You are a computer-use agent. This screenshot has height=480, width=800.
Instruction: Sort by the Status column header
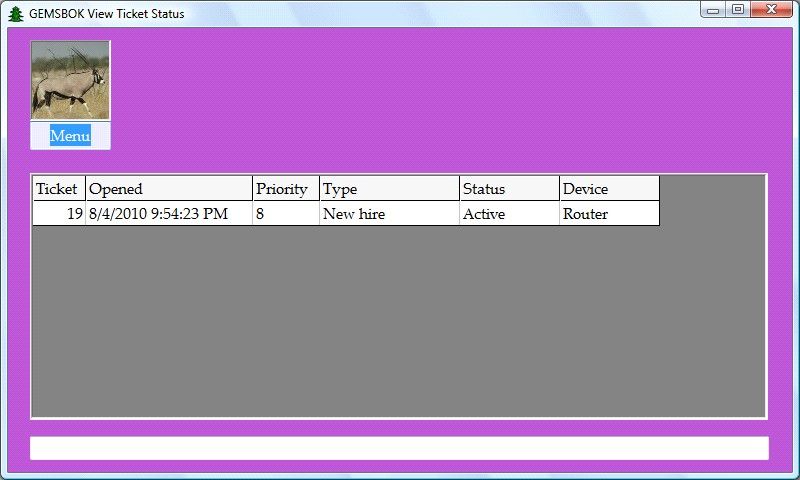point(508,189)
